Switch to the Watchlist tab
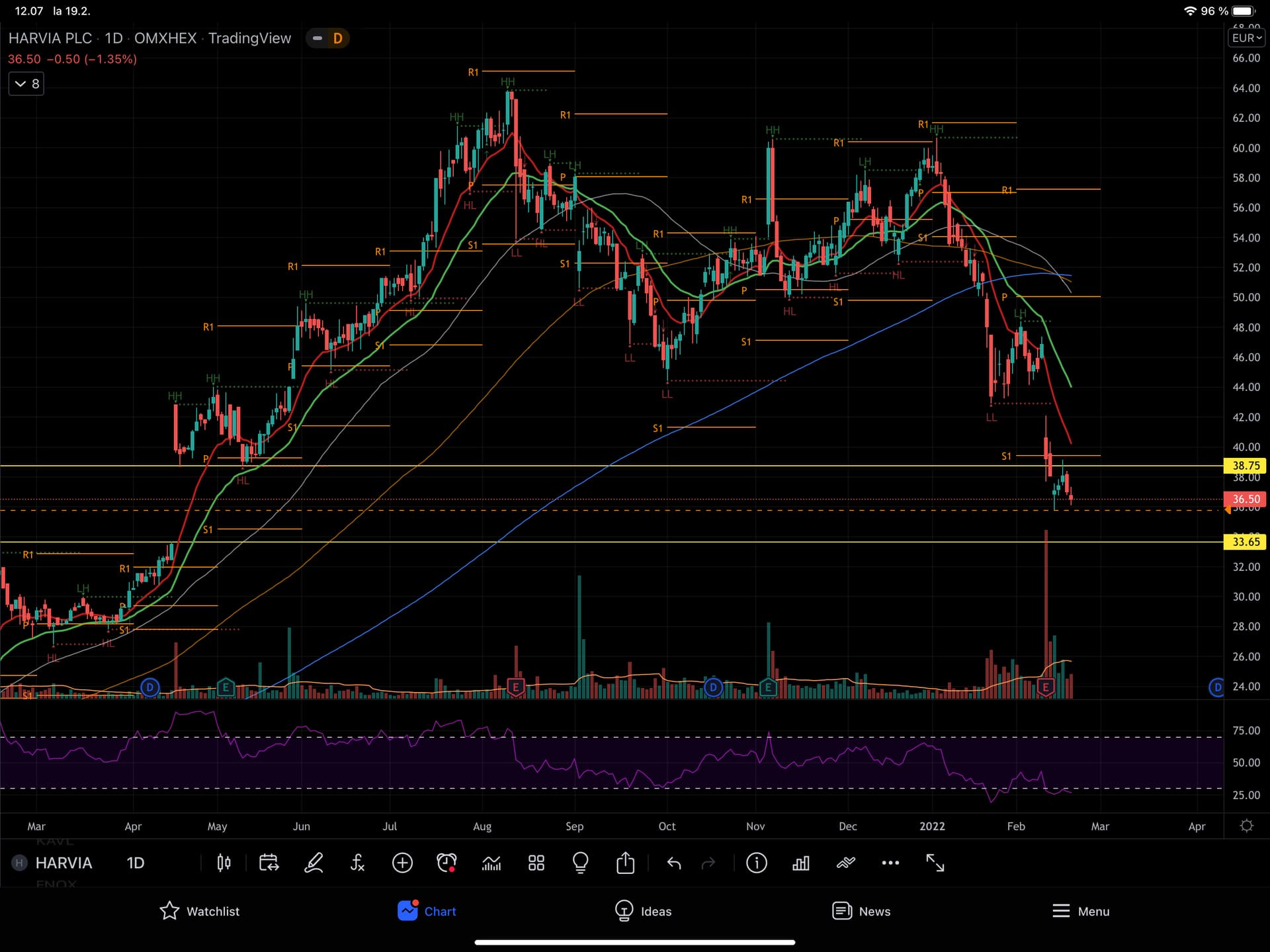Image resolution: width=1270 pixels, height=952 pixels. [x=199, y=911]
